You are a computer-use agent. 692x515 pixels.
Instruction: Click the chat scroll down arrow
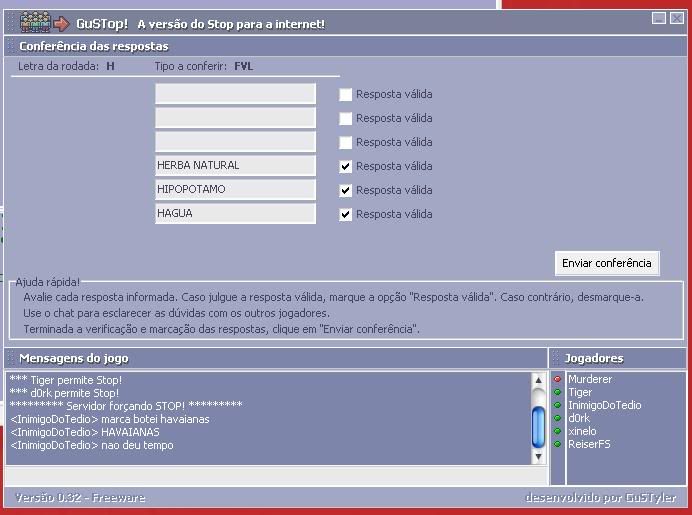coord(538,456)
